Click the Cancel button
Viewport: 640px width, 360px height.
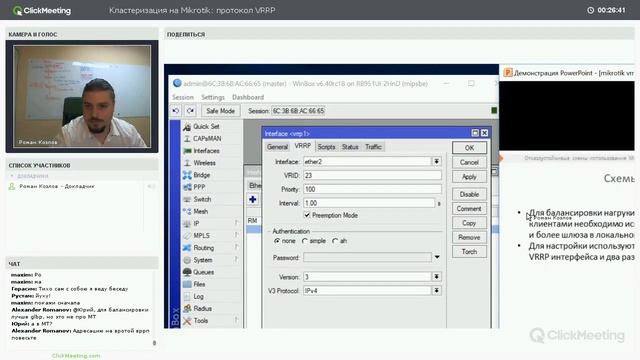[x=469, y=162]
